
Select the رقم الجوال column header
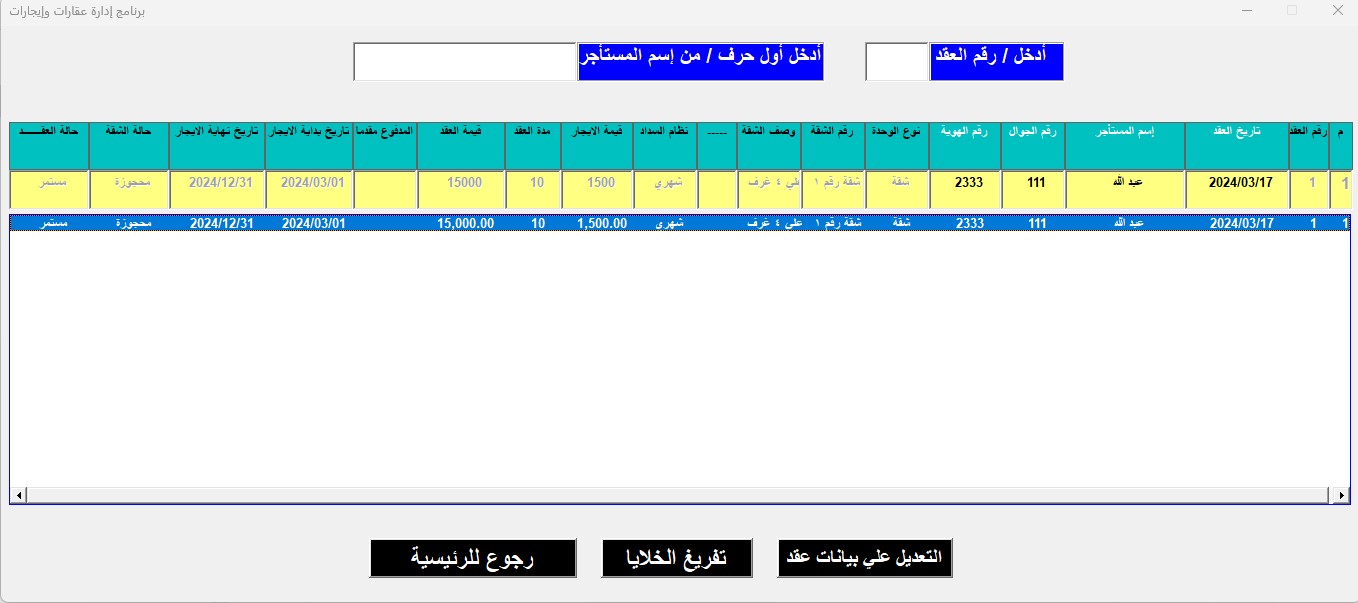point(1033,146)
